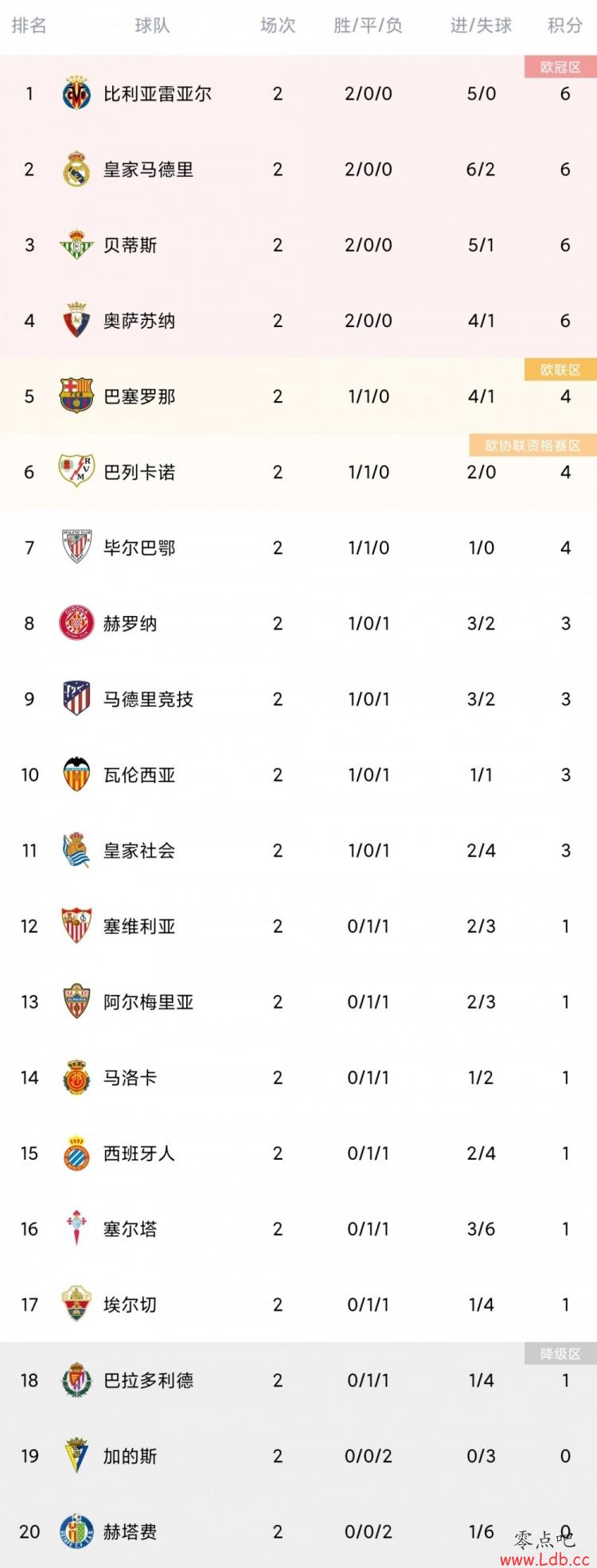Click the 积分 points column header
This screenshot has width=597, height=1568.
[565, 25]
